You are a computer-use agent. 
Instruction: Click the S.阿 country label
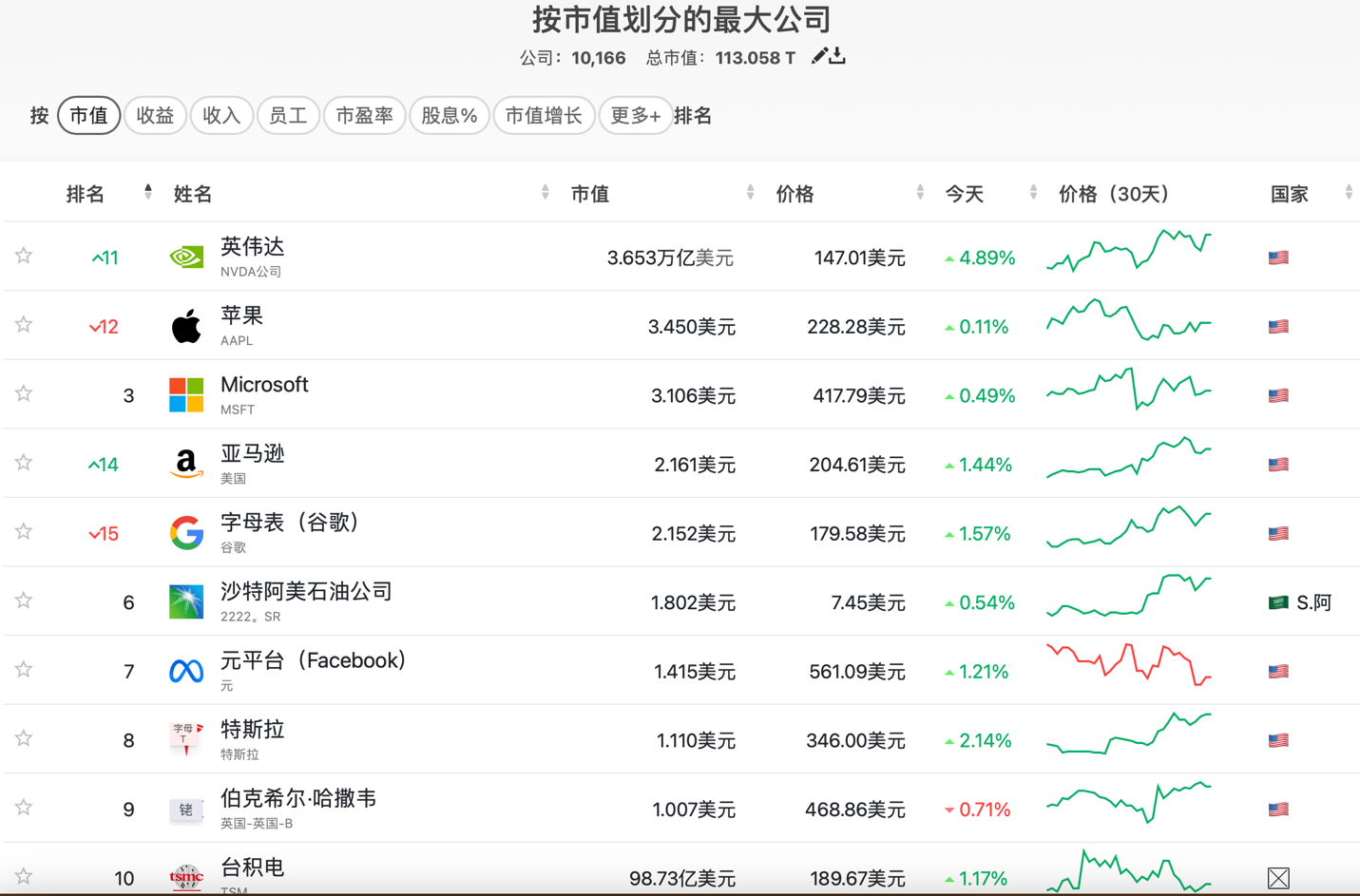(x=1313, y=602)
